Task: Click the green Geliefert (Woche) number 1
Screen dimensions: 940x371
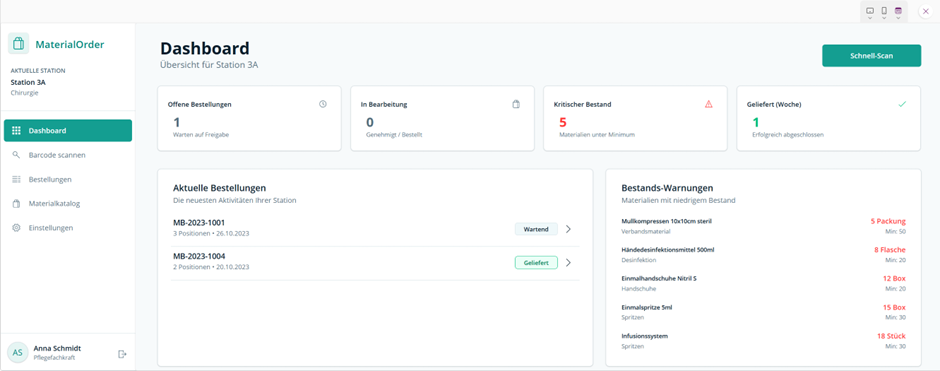Action: [x=755, y=122]
